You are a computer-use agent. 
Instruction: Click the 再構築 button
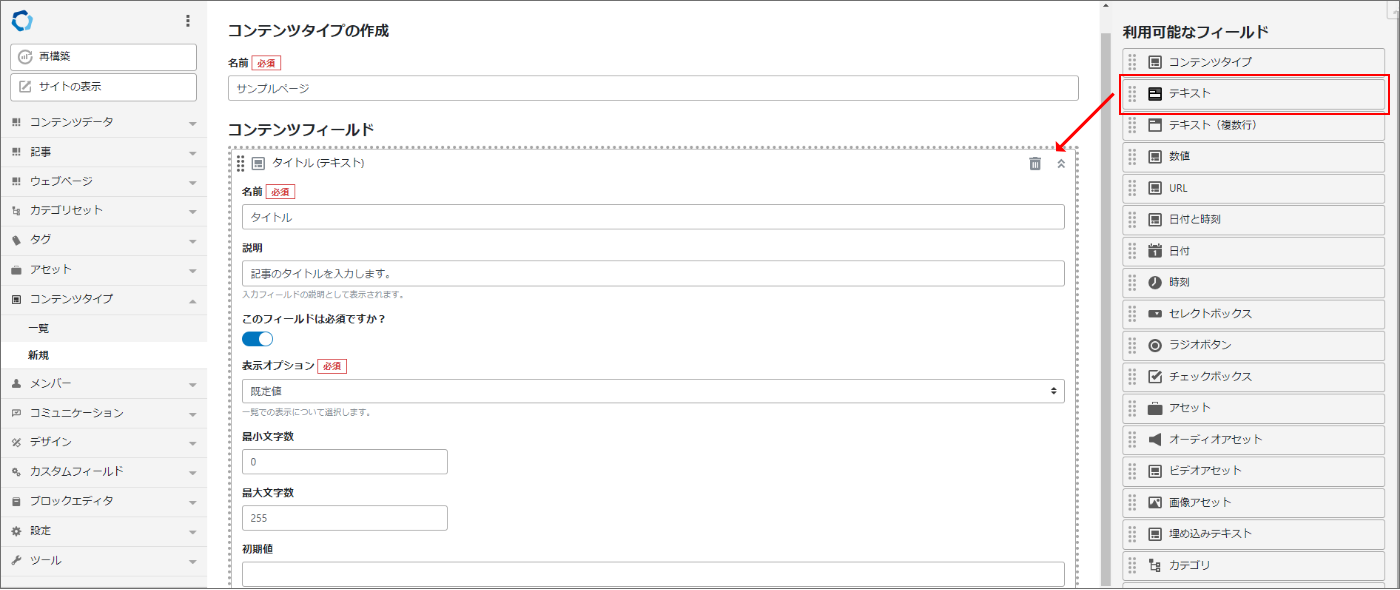point(104,57)
